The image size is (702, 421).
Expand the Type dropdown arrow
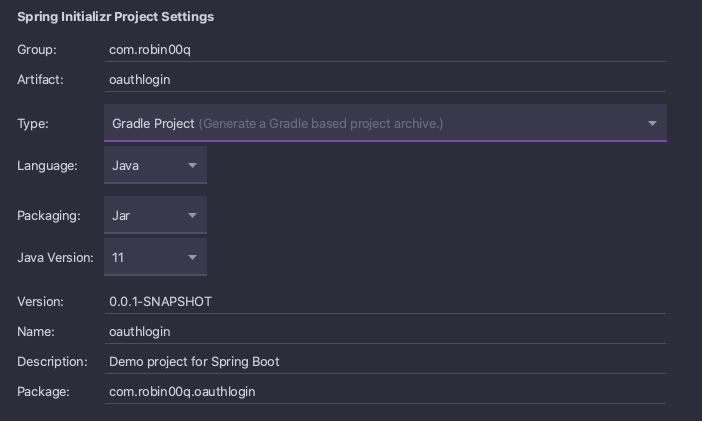[x=652, y=124]
